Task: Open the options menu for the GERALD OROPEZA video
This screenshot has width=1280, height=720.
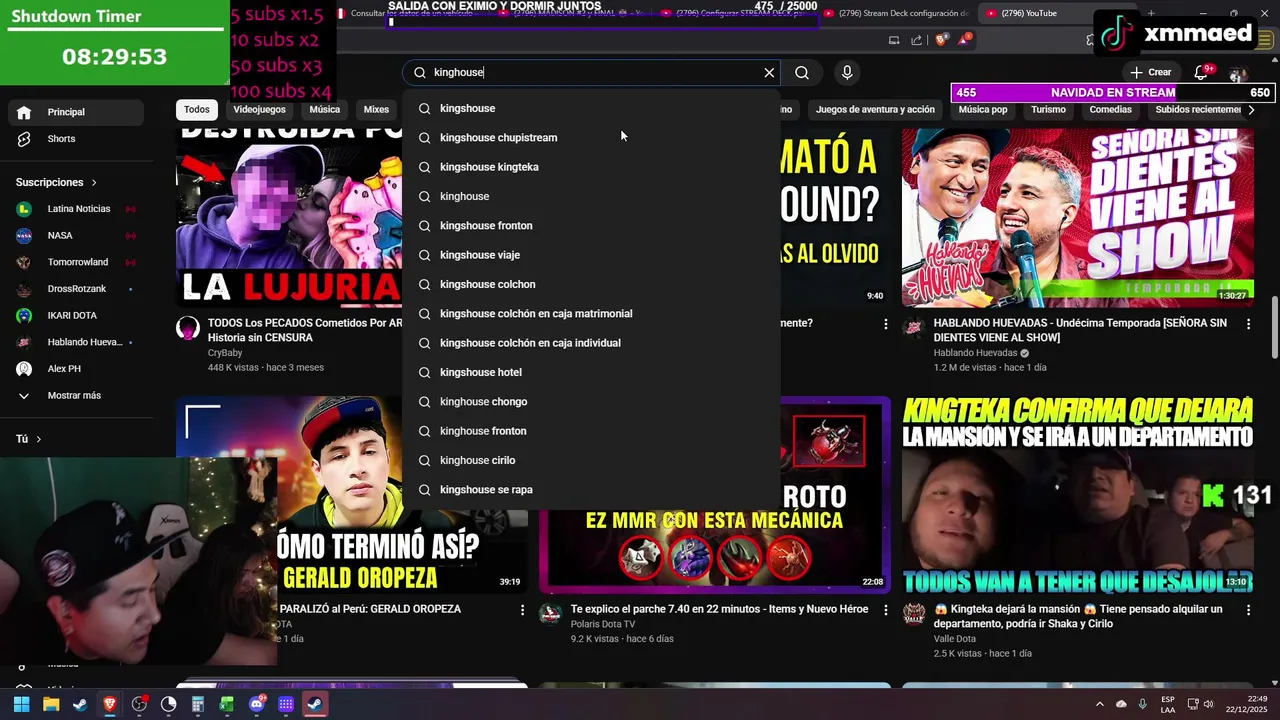Action: (522, 609)
